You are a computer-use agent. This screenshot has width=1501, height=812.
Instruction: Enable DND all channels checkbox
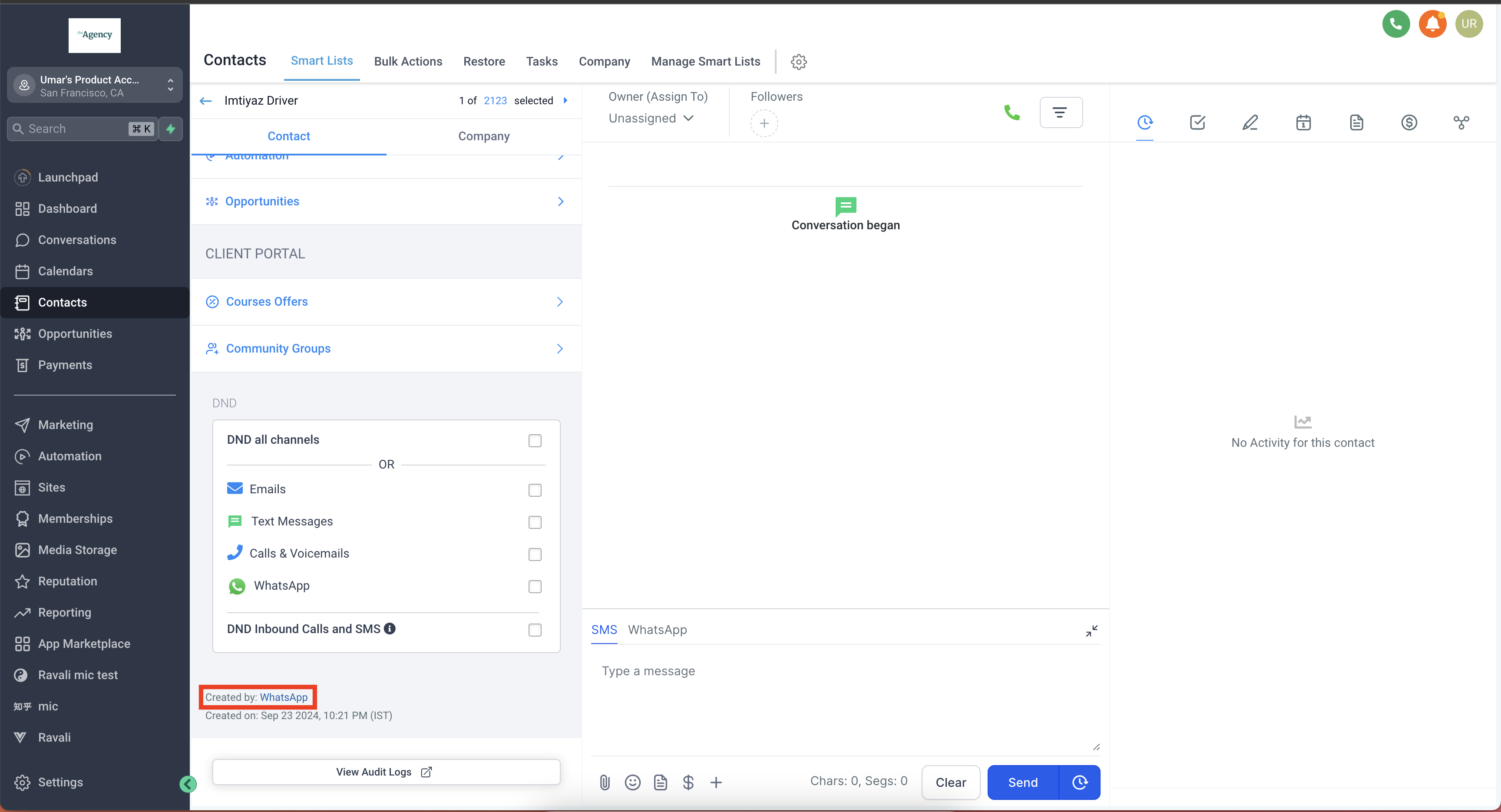(x=534, y=441)
